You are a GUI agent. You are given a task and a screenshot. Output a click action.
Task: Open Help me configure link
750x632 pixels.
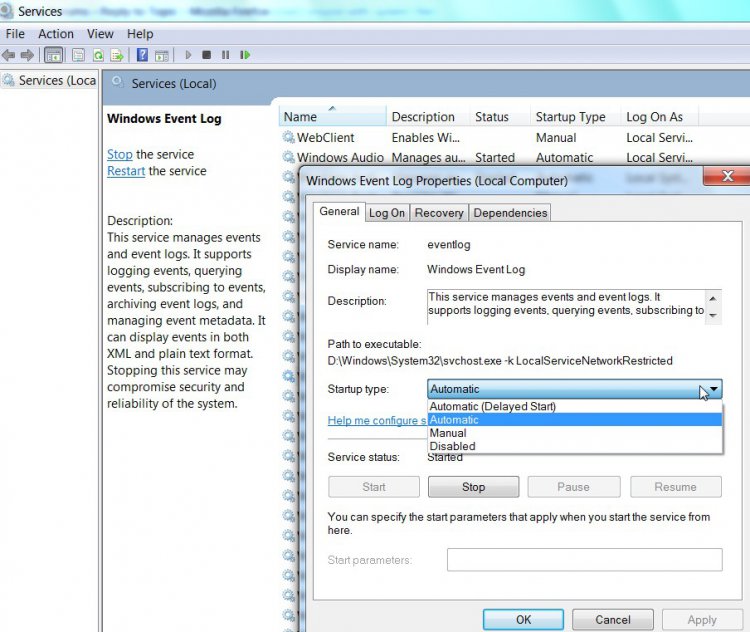(377, 420)
